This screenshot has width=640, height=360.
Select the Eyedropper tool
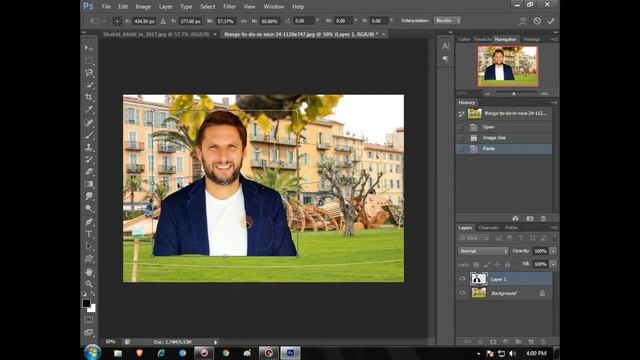click(x=89, y=109)
